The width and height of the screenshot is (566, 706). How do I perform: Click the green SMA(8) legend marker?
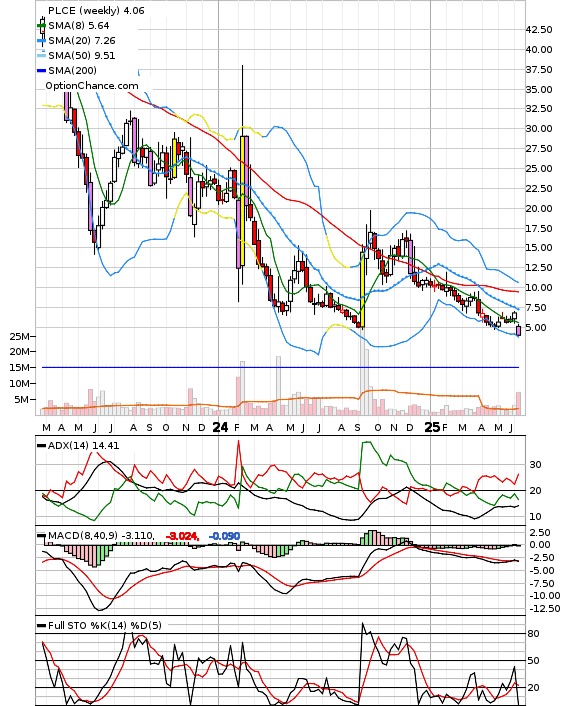click(x=41, y=26)
